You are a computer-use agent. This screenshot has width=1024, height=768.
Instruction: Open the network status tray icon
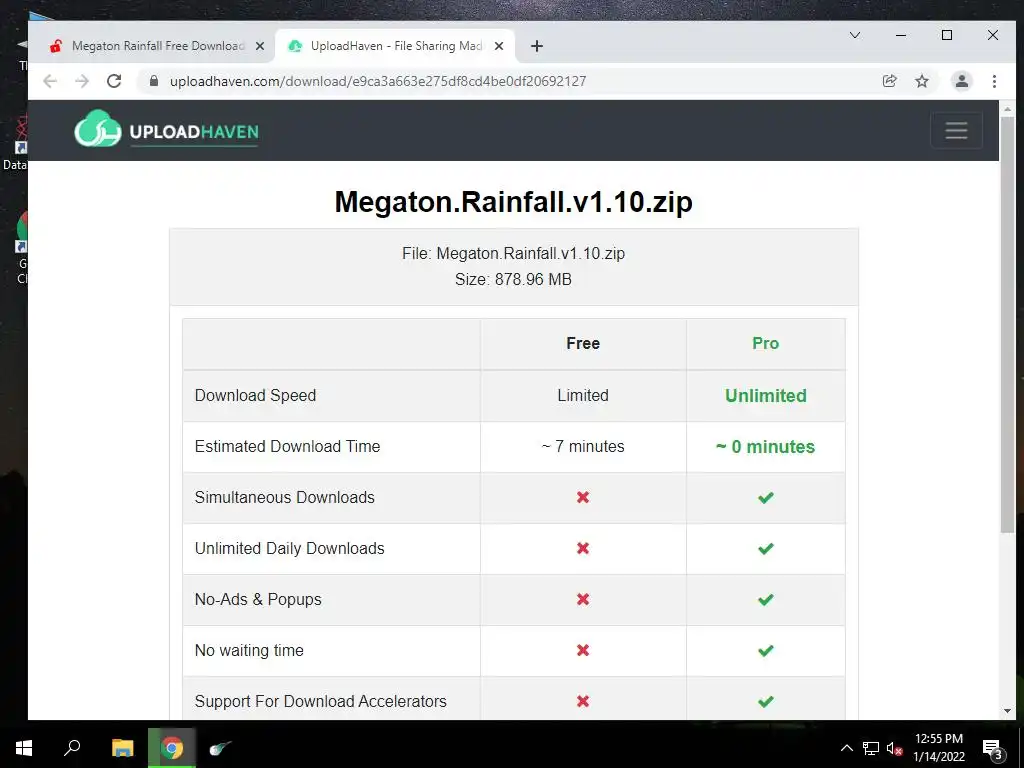[871, 748]
